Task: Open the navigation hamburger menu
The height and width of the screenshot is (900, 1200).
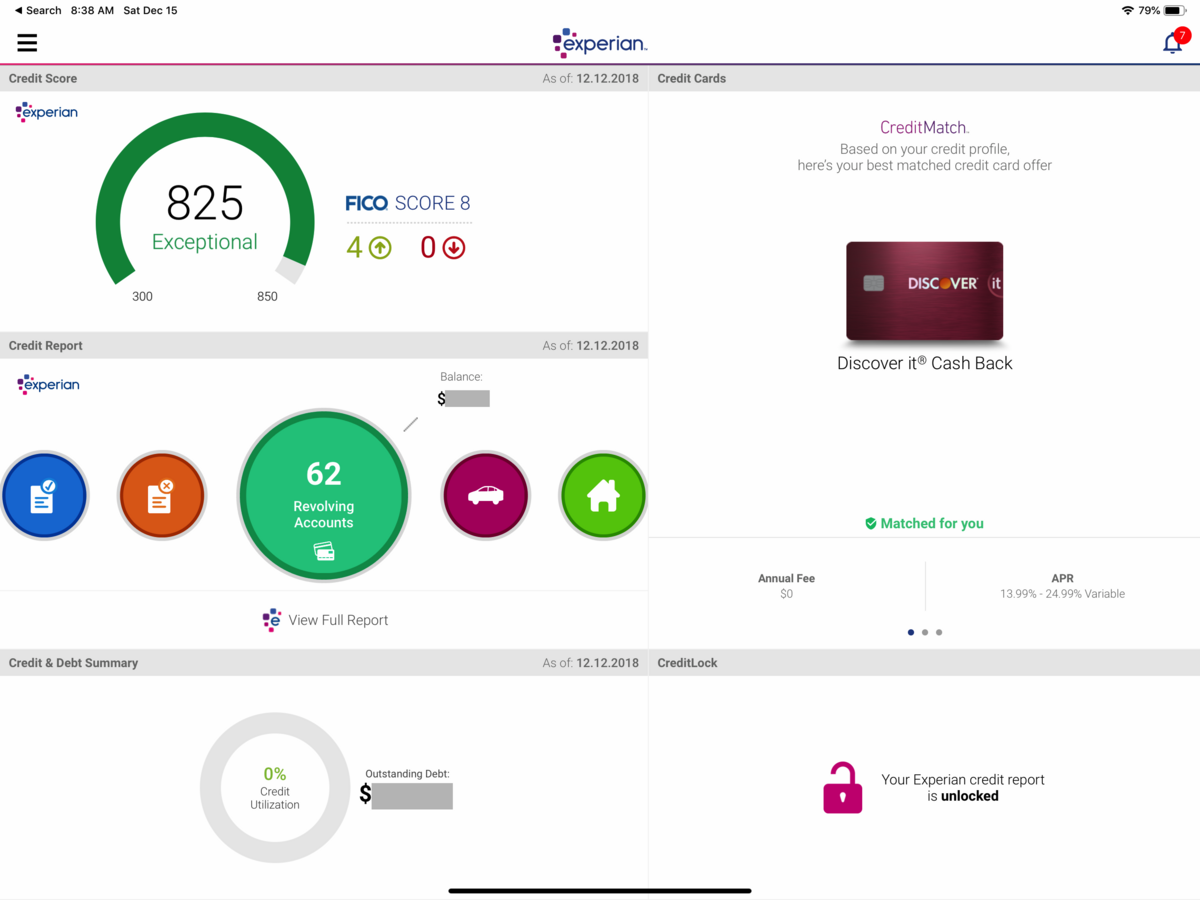Action: [x=27, y=42]
